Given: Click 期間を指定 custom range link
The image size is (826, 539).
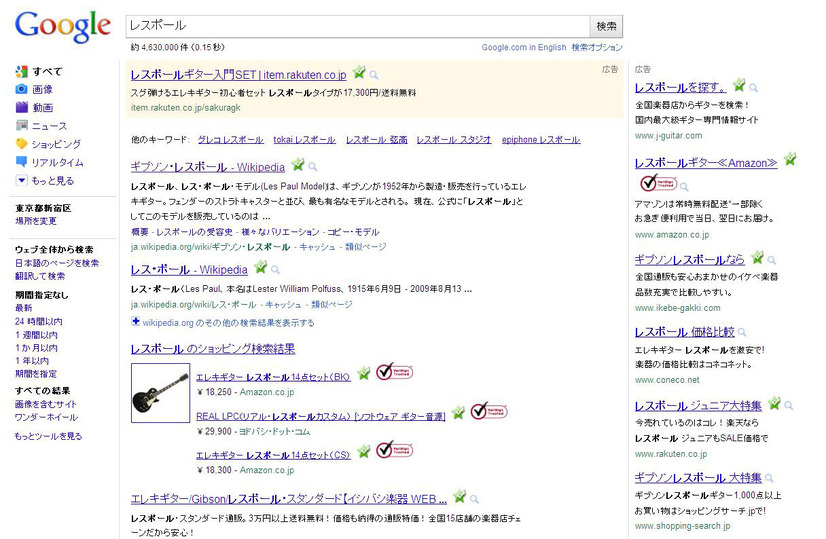Looking at the screenshot, I should (35, 374).
